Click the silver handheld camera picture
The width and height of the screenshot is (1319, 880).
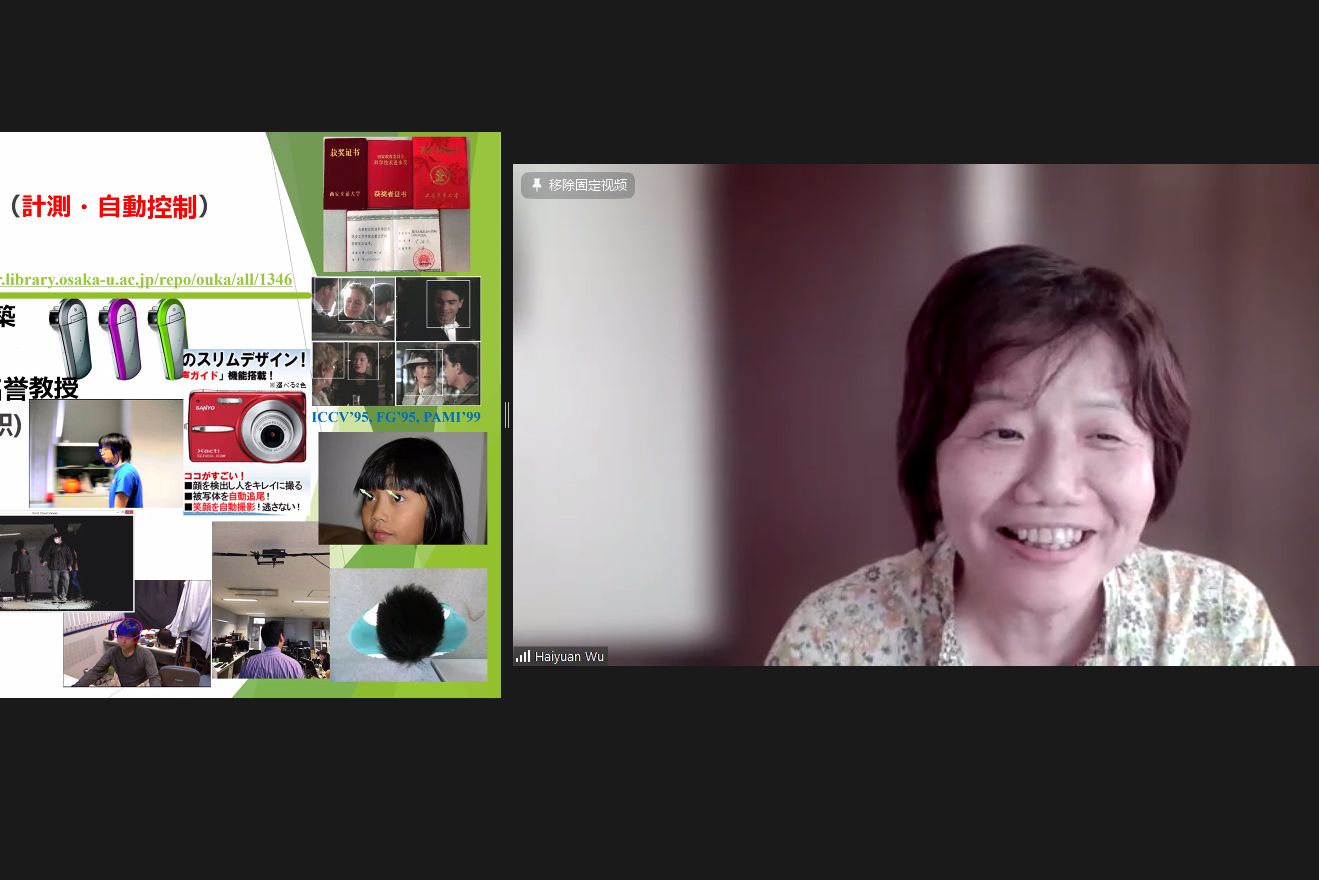tap(70, 338)
